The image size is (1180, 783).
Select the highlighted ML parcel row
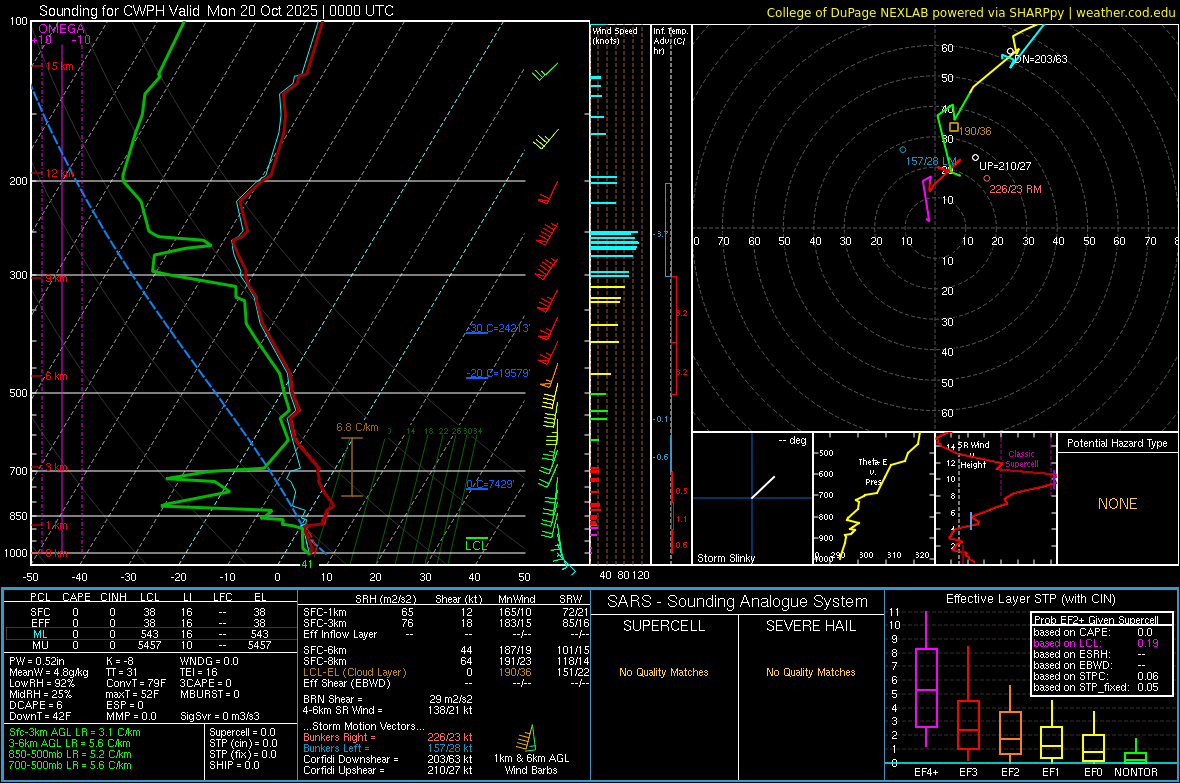(x=149, y=634)
